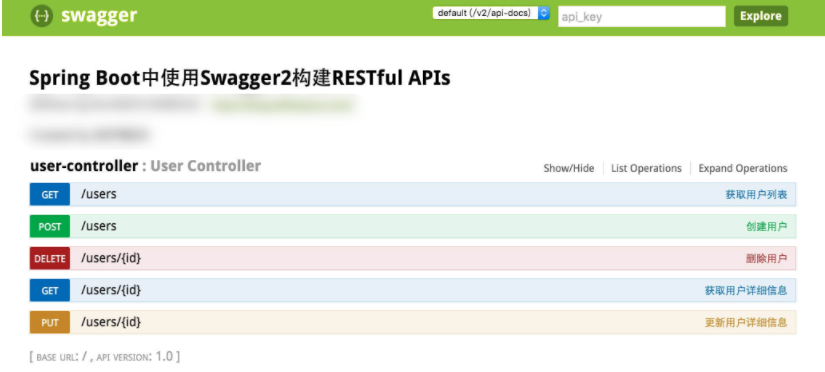Click the PUT badge for /users/{id}
825x372 pixels.
pos(50,322)
